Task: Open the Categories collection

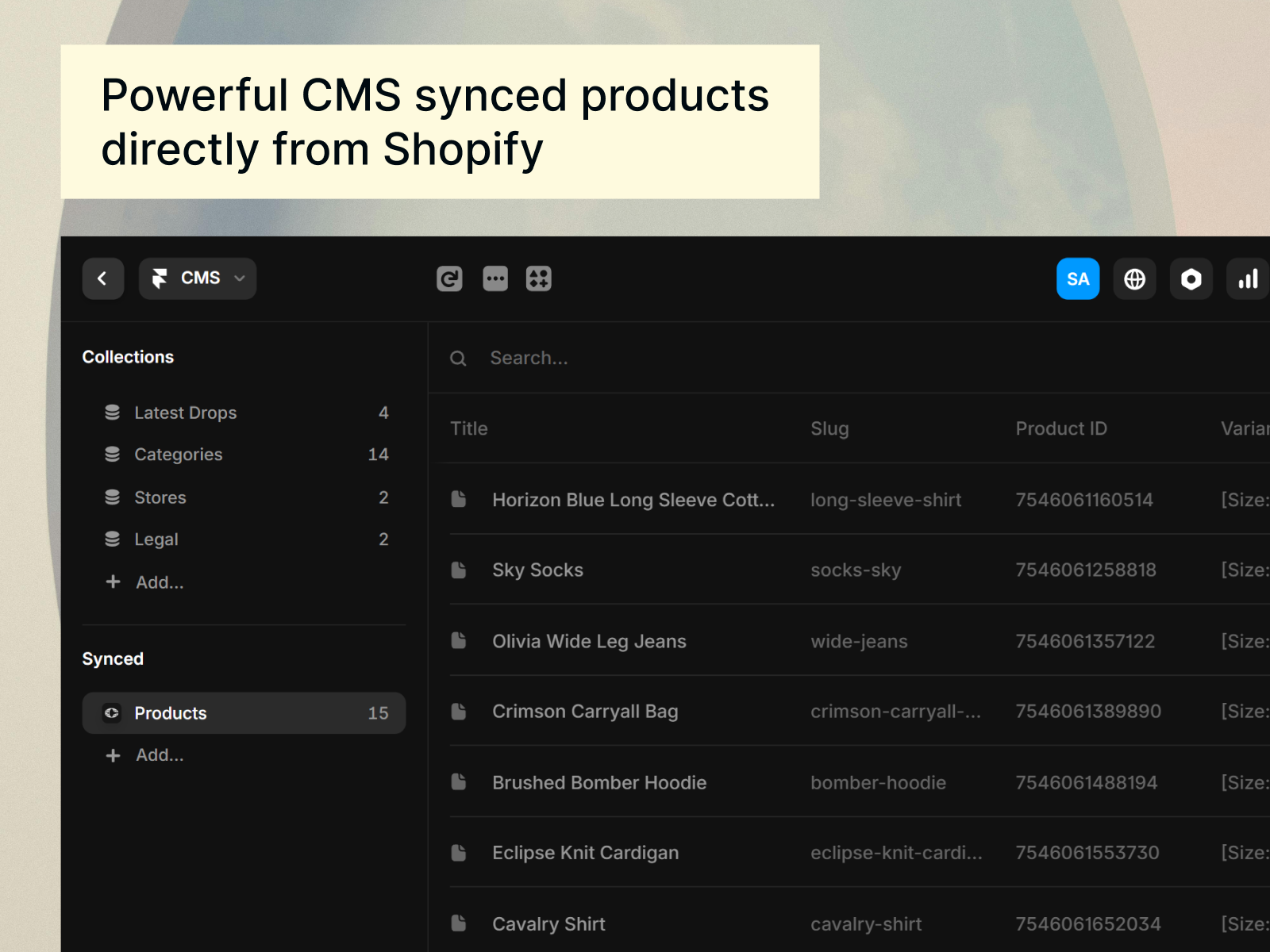Action: (179, 455)
